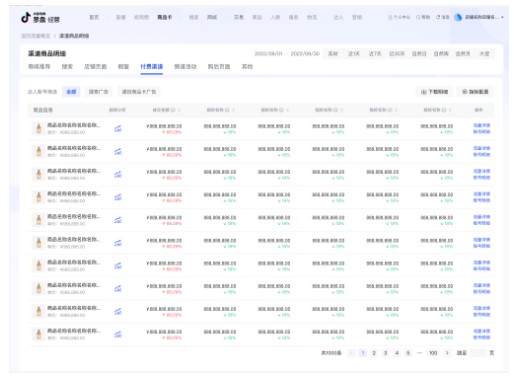The image size is (514, 378).
Task: Open 首页 in top navigation
Action: [94, 17]
